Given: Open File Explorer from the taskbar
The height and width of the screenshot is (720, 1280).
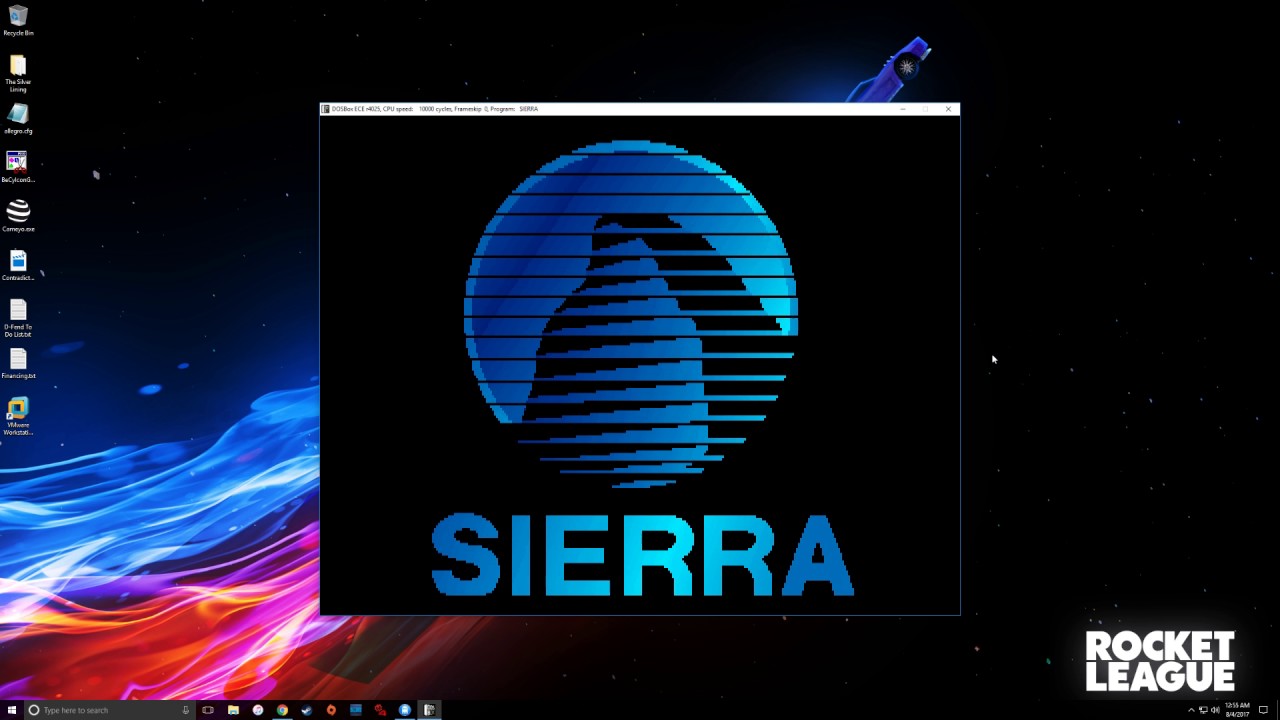Looking at the screenshot, I should [x=233, y=710].
